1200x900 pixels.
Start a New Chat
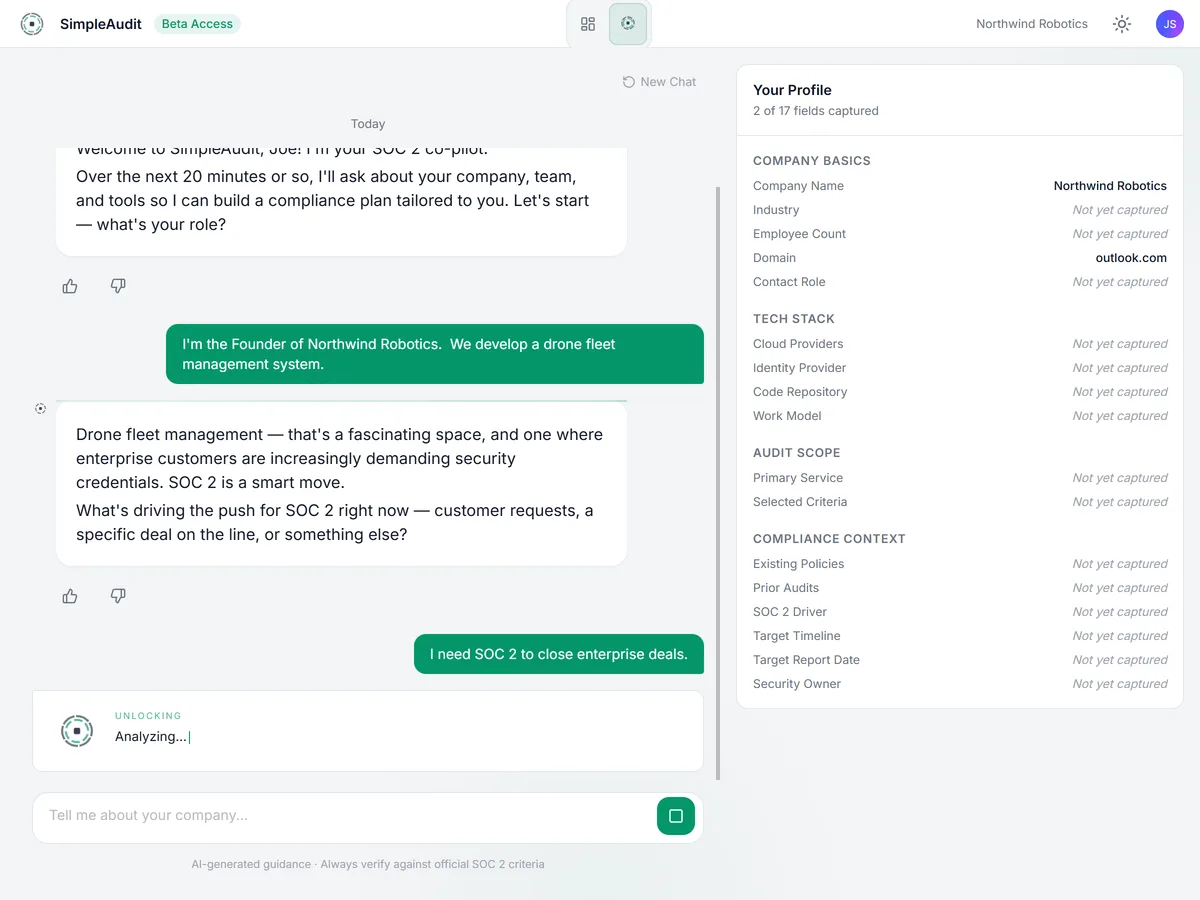[x=659, y=82]
